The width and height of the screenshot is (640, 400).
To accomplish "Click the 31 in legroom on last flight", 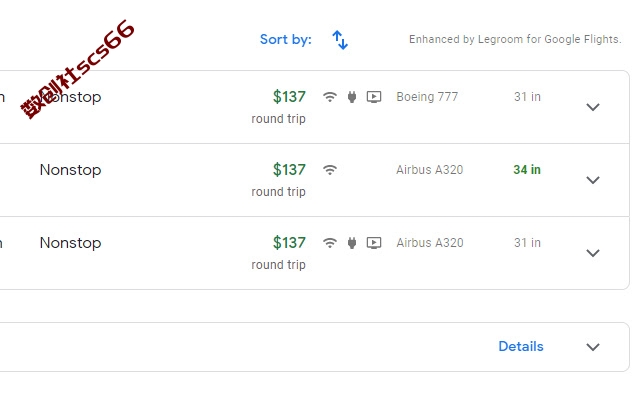I will [527, 243].
